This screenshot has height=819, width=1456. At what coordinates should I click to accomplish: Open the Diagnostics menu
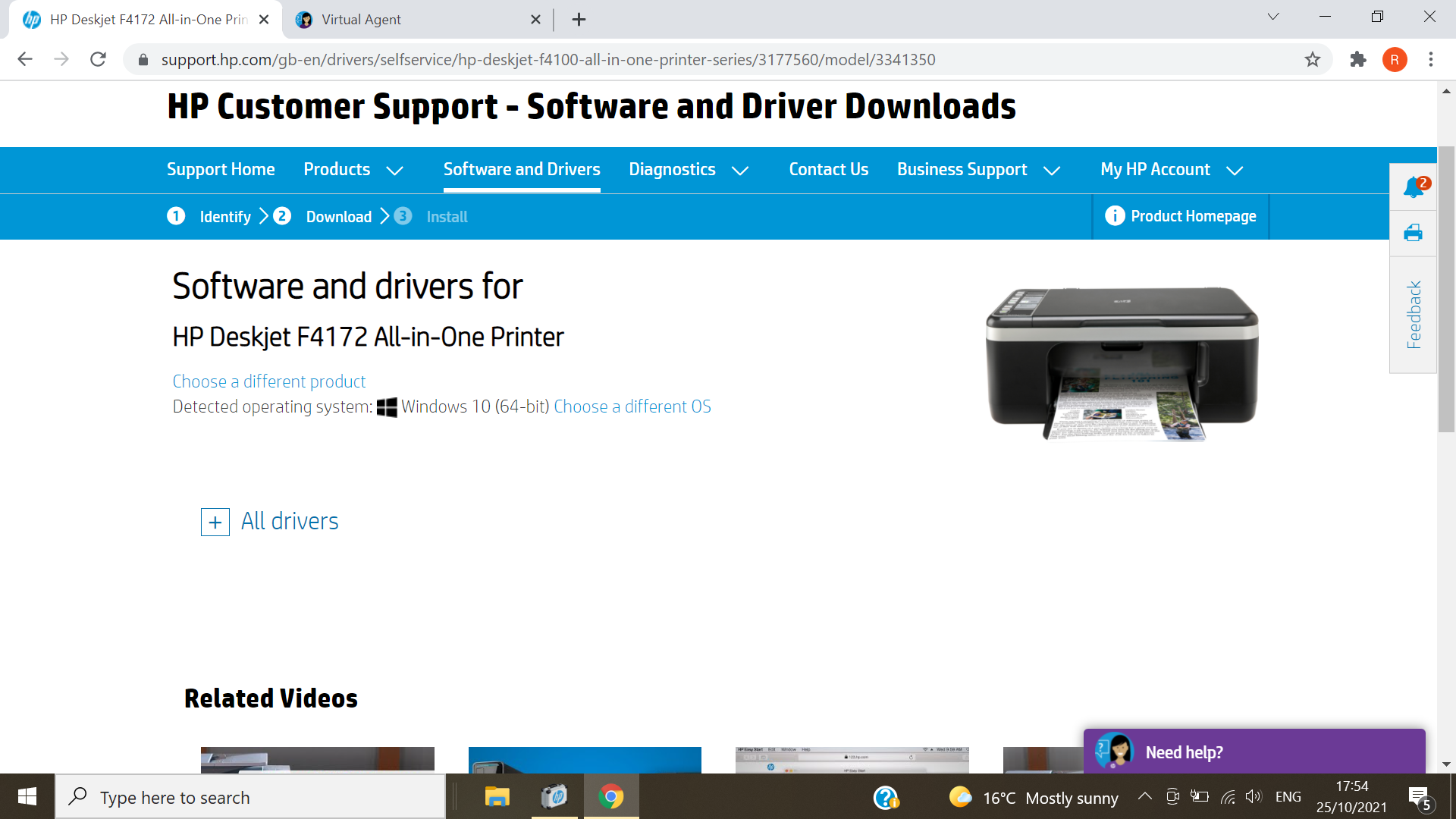(x=672, y=169)
